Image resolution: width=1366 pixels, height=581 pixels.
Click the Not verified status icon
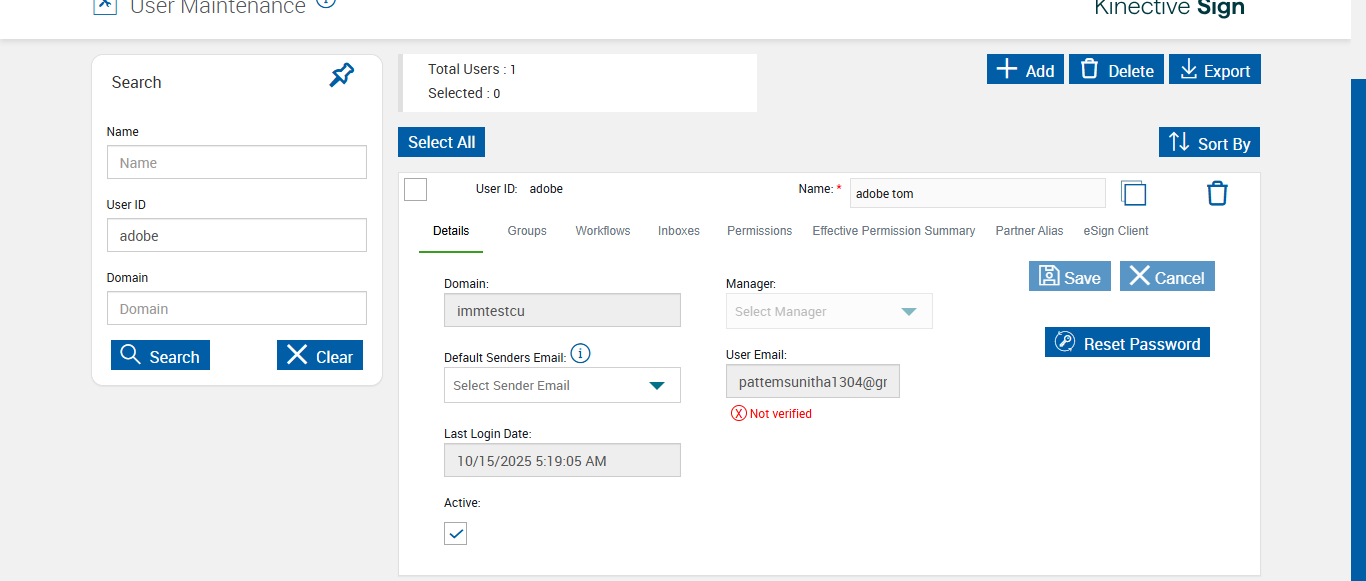739,413
